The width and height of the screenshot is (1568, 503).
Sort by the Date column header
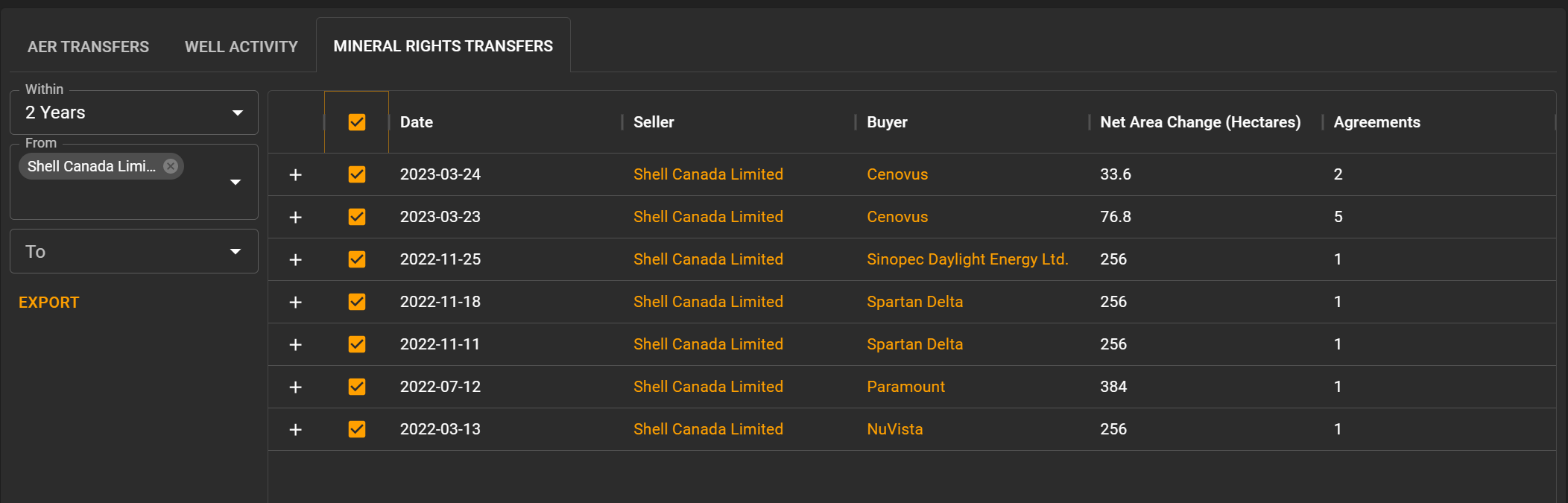(x=416, y=121)
